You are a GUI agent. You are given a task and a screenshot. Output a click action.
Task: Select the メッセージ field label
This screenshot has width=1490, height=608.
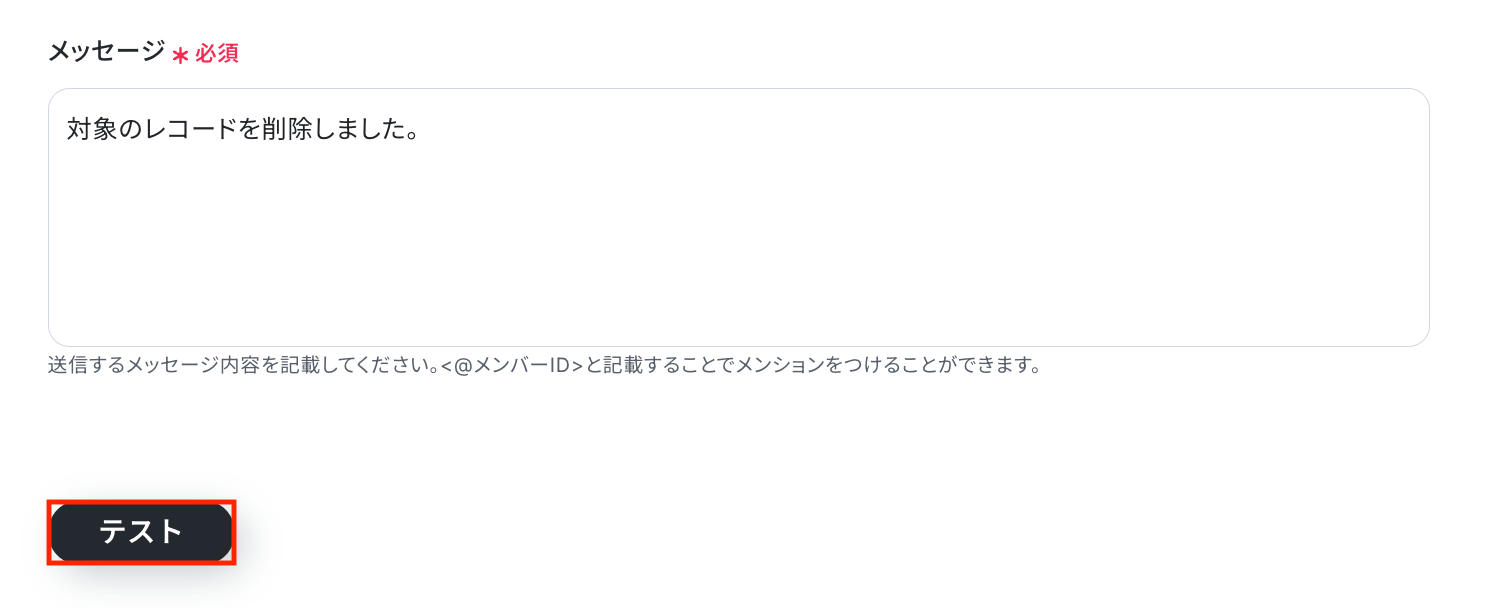click(106, 52)
